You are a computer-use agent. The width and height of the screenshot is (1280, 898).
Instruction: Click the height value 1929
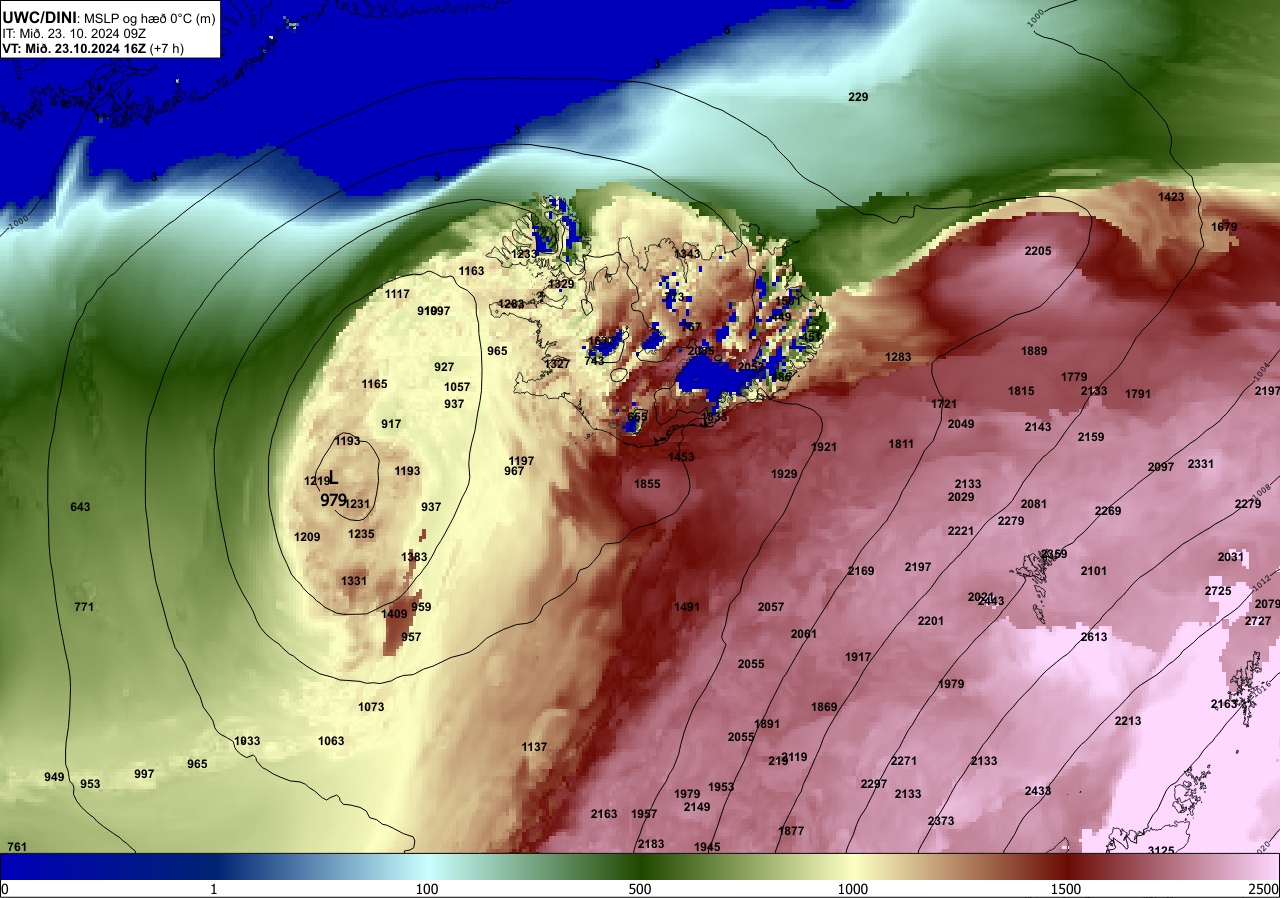785,474
